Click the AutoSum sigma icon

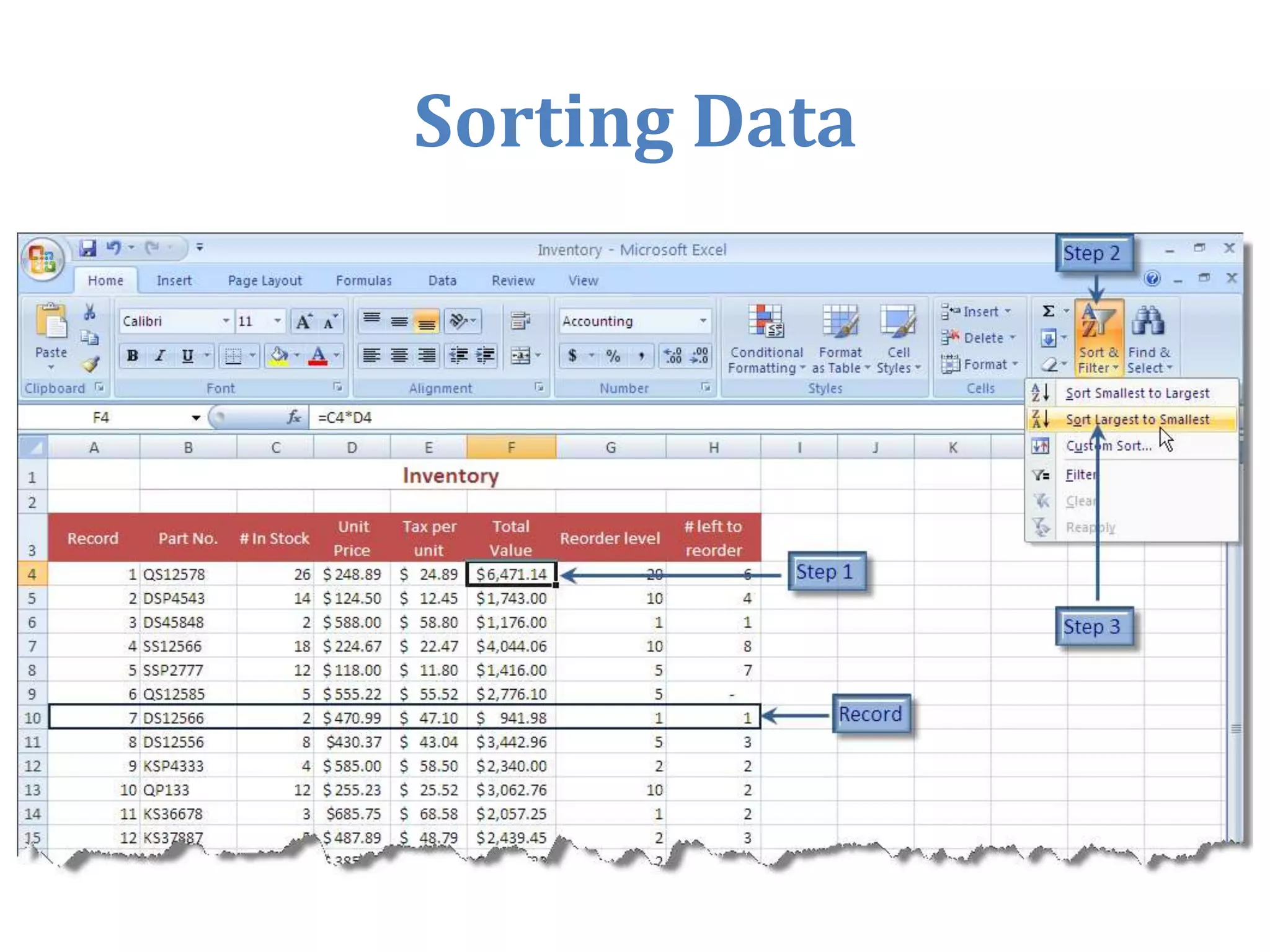pos(1048,311)
